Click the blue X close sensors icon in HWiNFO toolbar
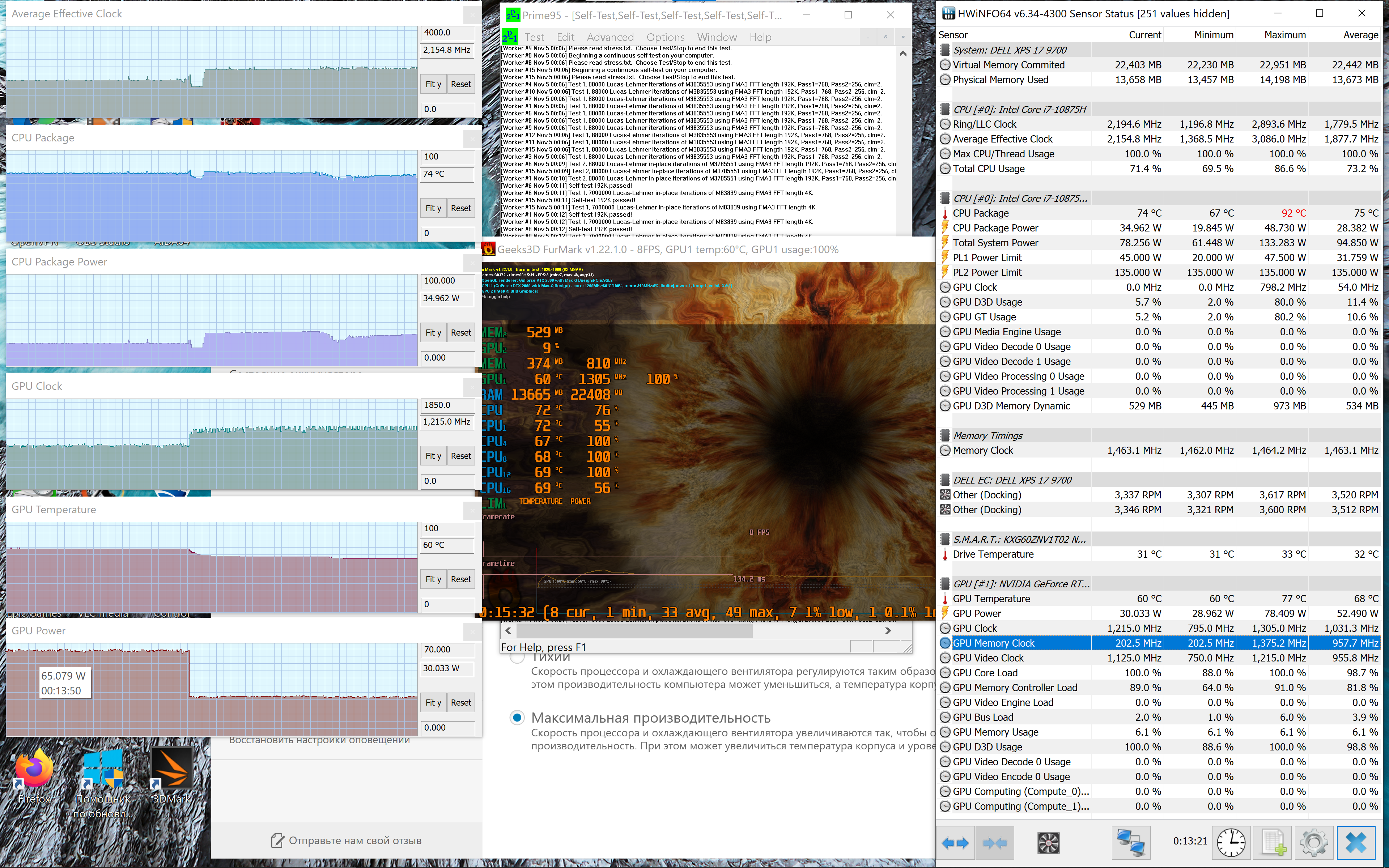The width and height of the screenshot is (1389, 868). coord(1356,843)
